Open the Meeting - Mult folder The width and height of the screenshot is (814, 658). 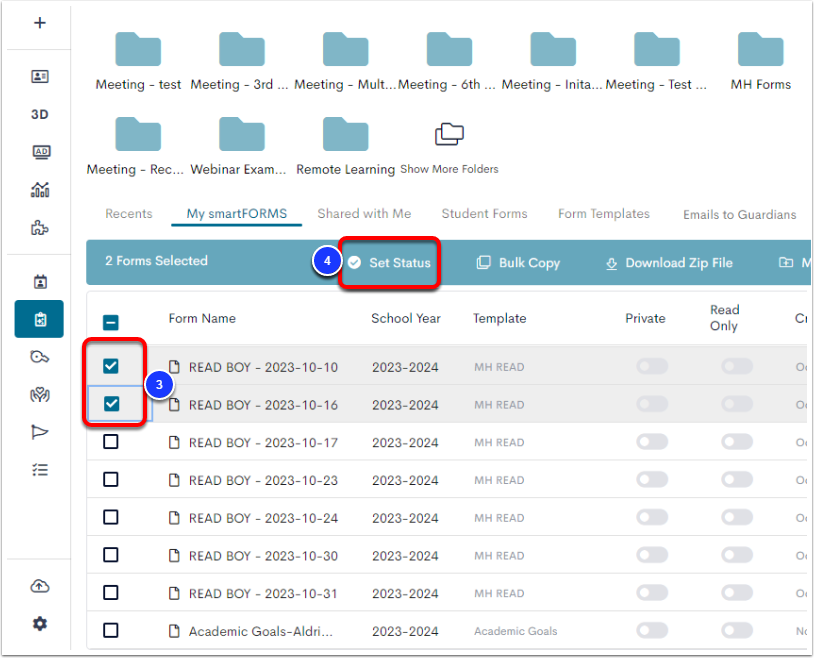point(345,61)
